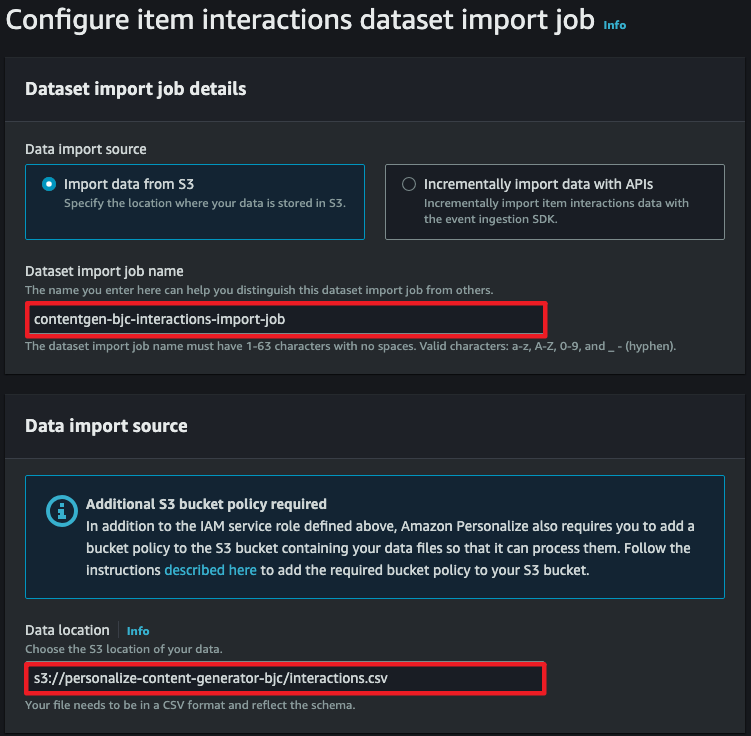Image resolution: width=751 pixels, height=736 pixels.
Task: Select the Import data from S3 radio button
Action: point(49,184)
